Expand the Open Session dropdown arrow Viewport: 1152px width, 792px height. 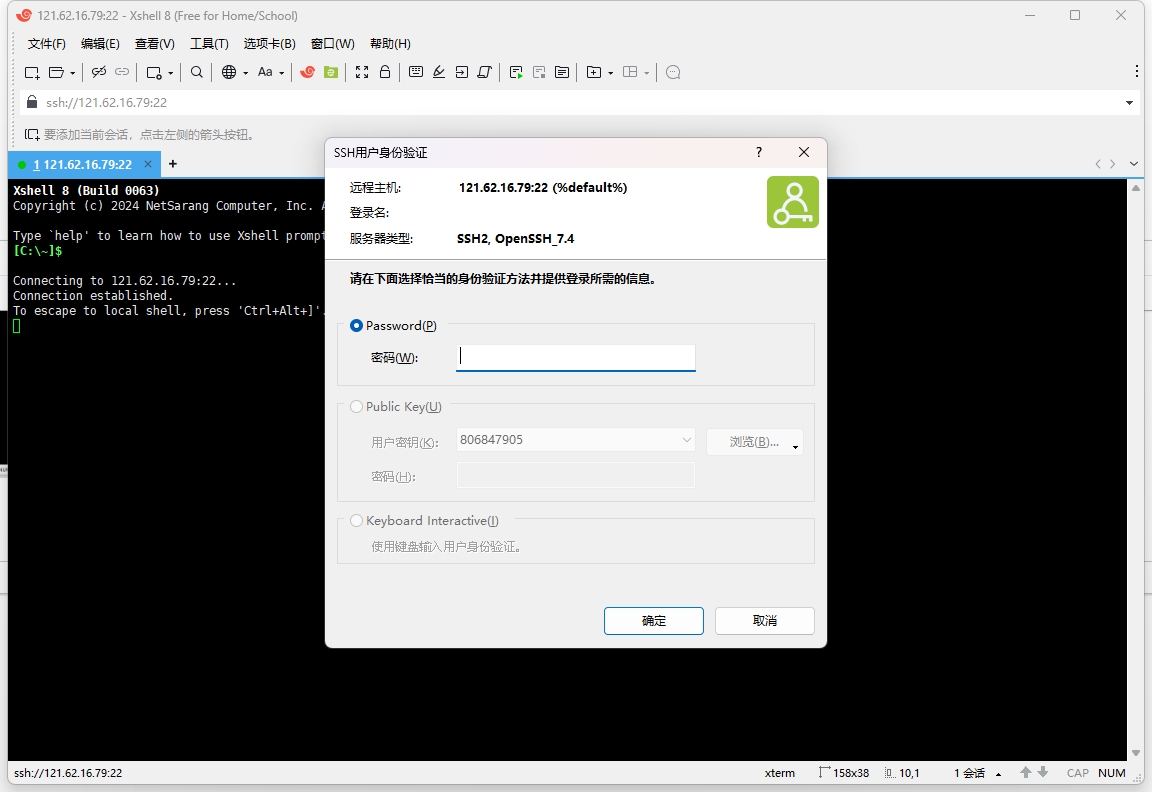pos(73,73)
